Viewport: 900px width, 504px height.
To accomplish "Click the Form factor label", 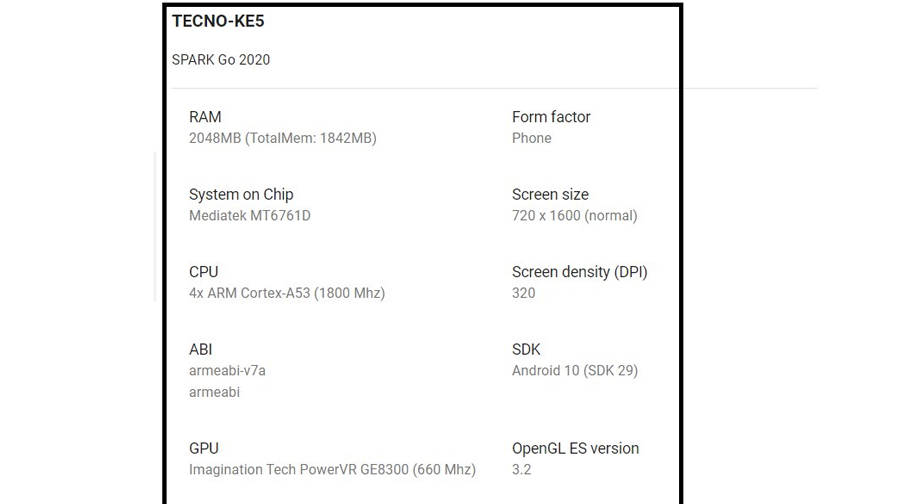I will (551, 117).
